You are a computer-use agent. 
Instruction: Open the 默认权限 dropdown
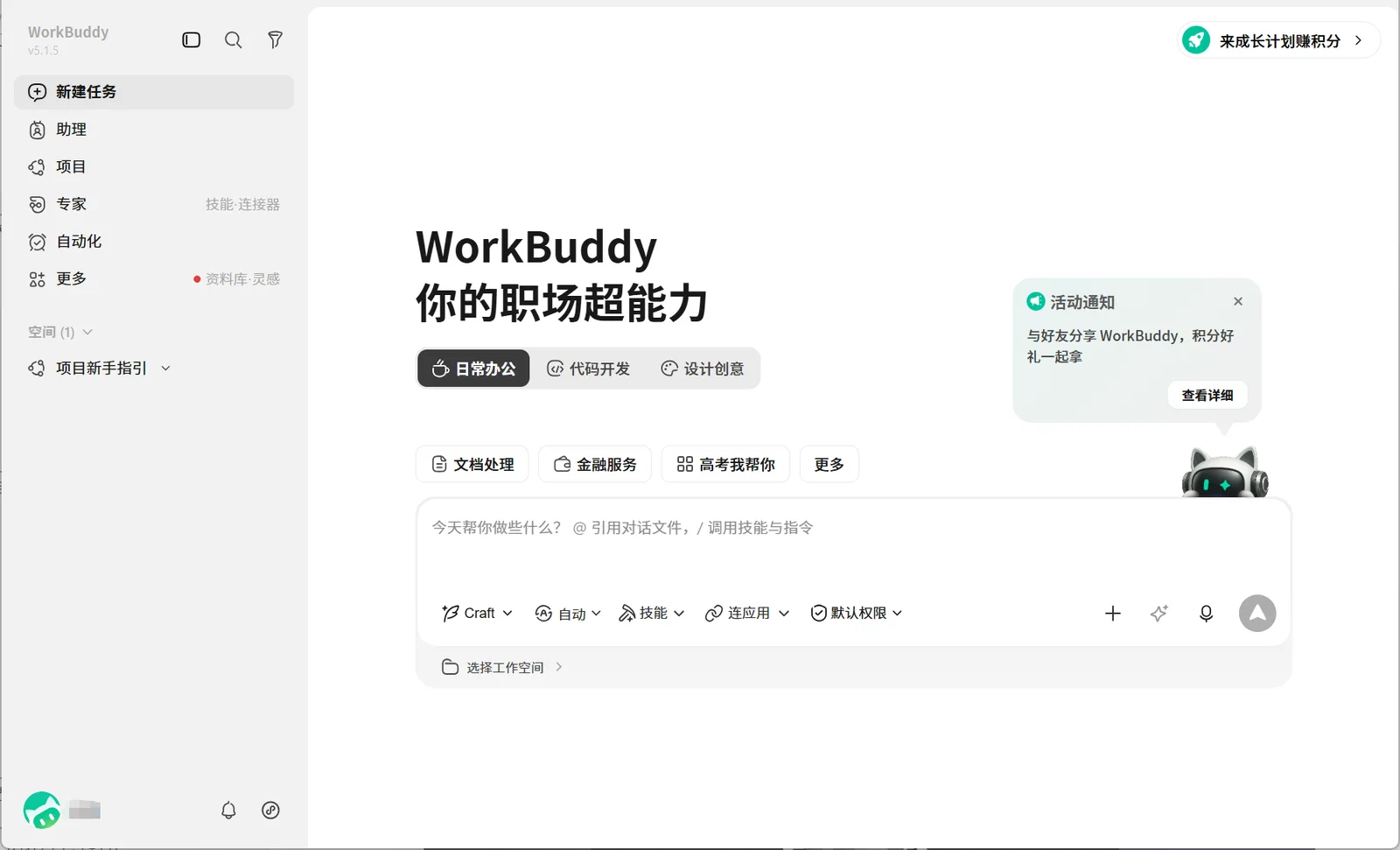coord(856,613)
